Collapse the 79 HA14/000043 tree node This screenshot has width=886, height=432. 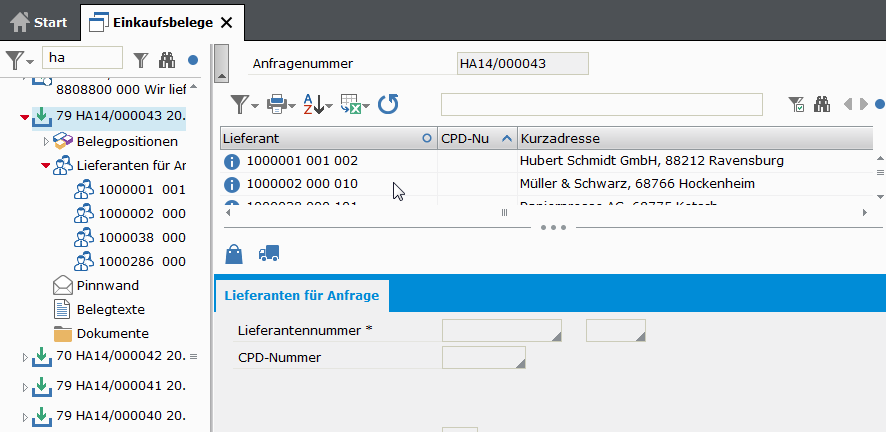point(24,117)
